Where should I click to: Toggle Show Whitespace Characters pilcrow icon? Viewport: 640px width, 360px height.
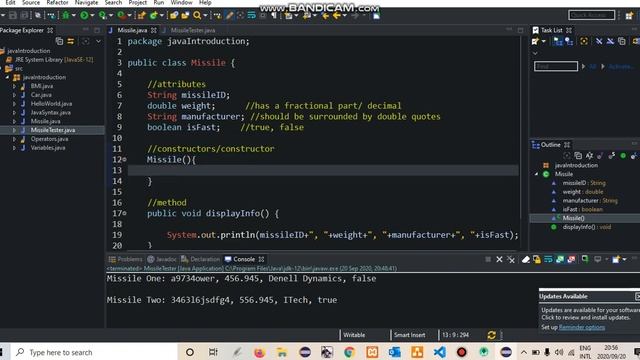[x=273, y=16]
